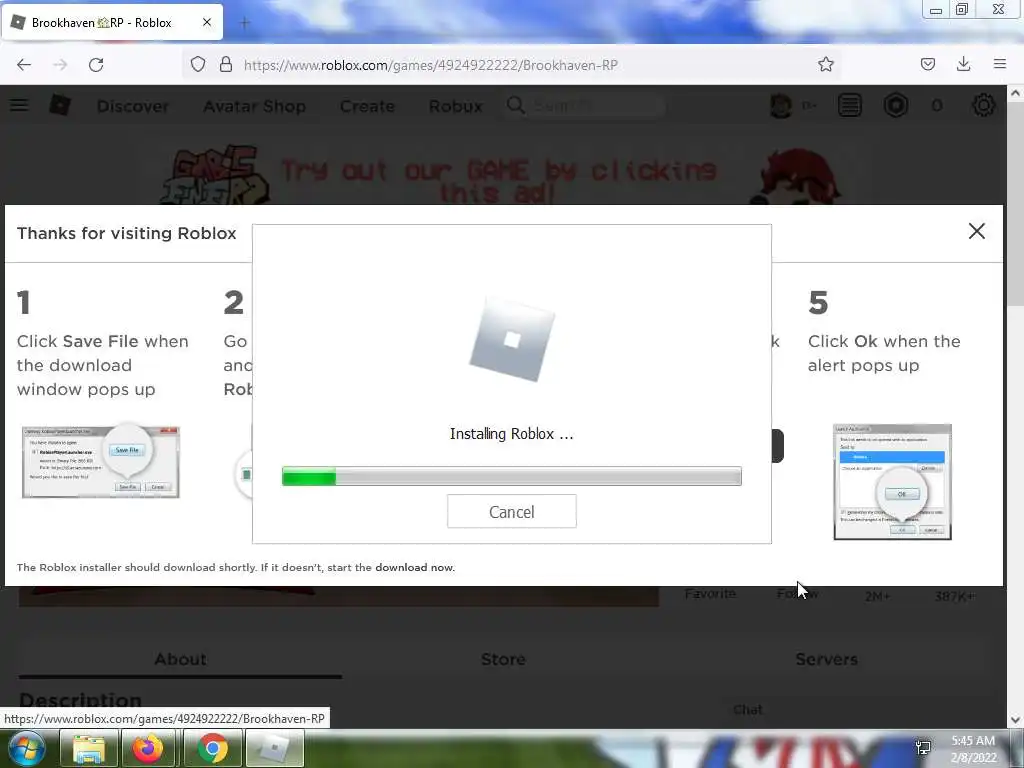Open the Chat panel

point(748,709)
